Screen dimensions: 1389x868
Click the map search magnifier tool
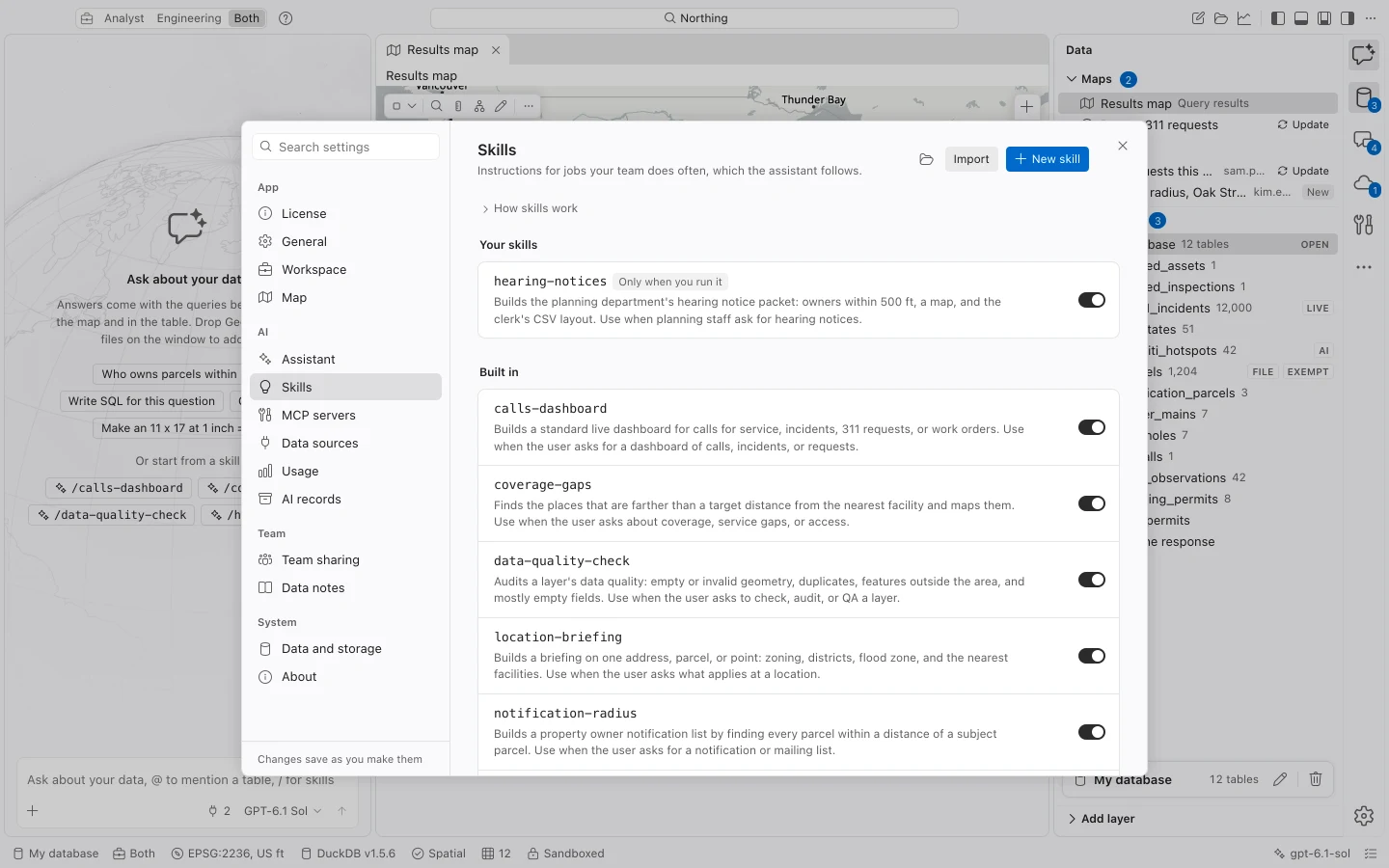click(437, 106)
